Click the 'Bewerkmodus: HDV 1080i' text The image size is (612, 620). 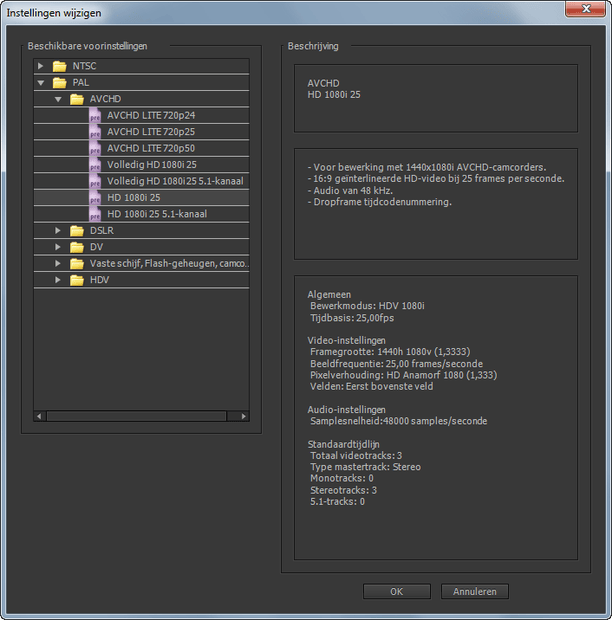pos(367,306)
